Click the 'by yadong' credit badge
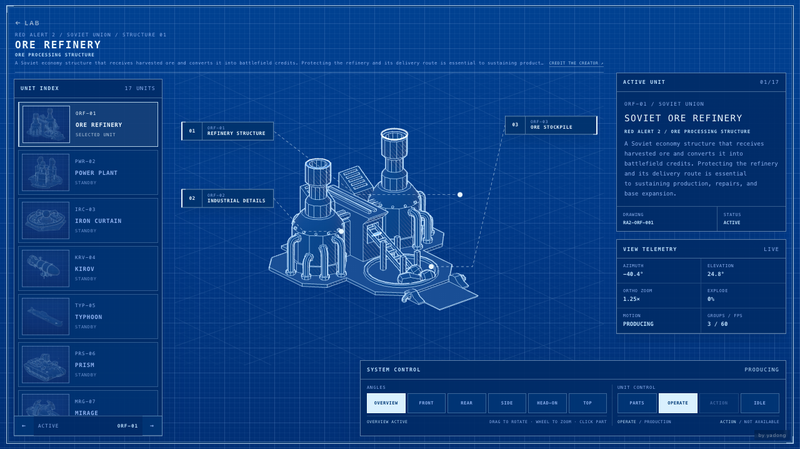The width and height of the screenshot is (800, 449). 772,435
